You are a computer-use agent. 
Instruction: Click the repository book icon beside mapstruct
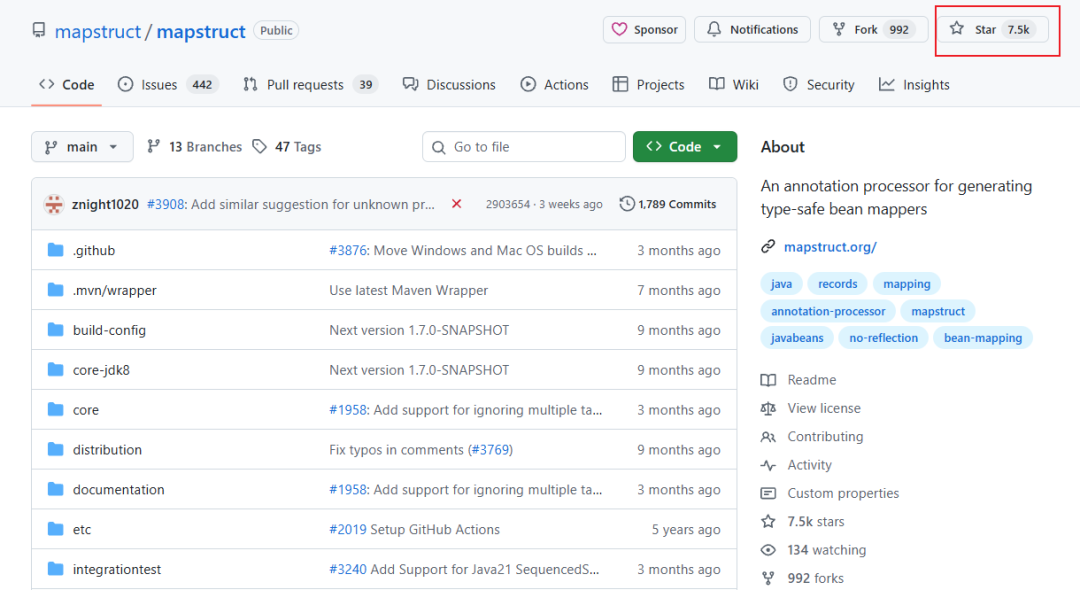[39, 30]
